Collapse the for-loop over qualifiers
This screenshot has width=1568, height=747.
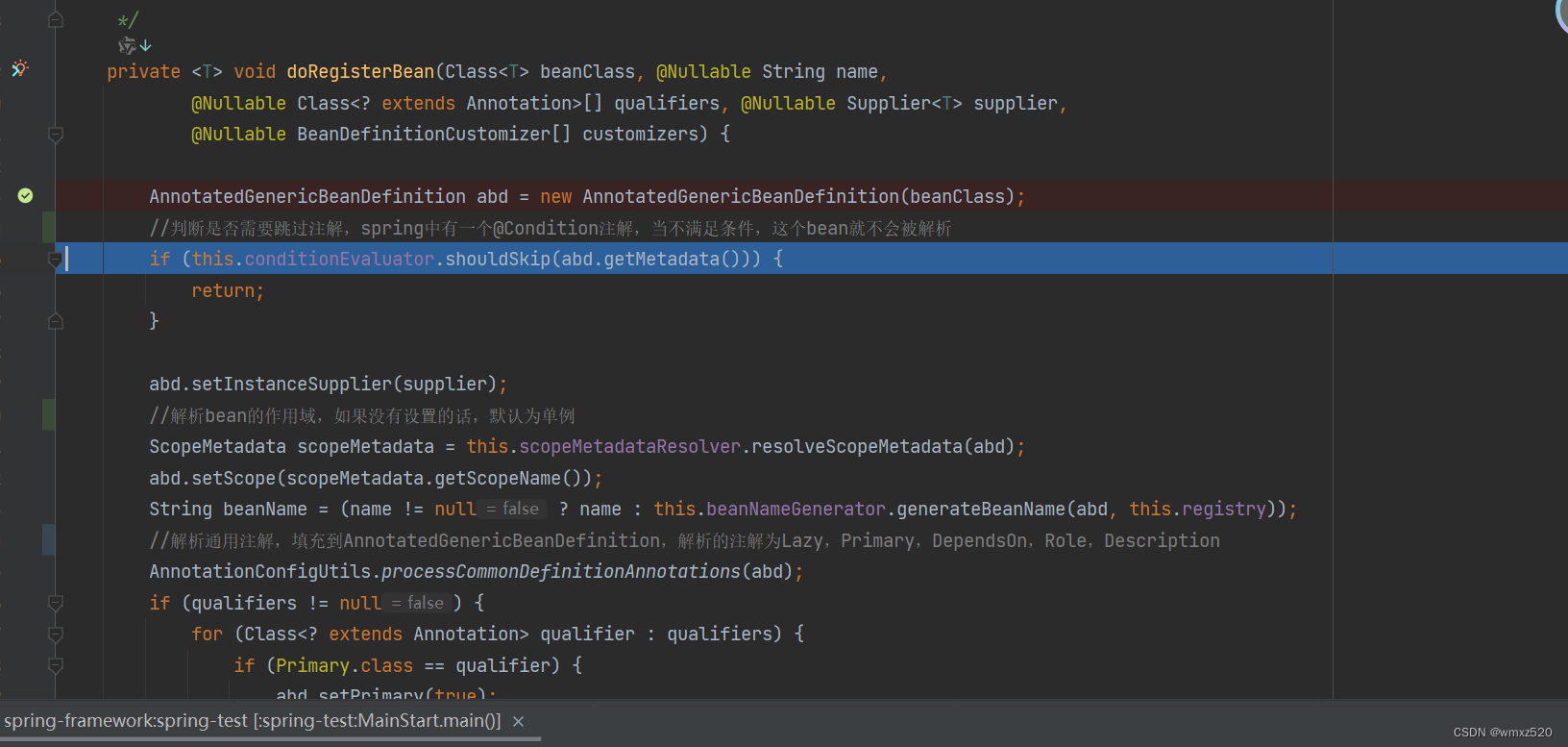coord(56,635)
